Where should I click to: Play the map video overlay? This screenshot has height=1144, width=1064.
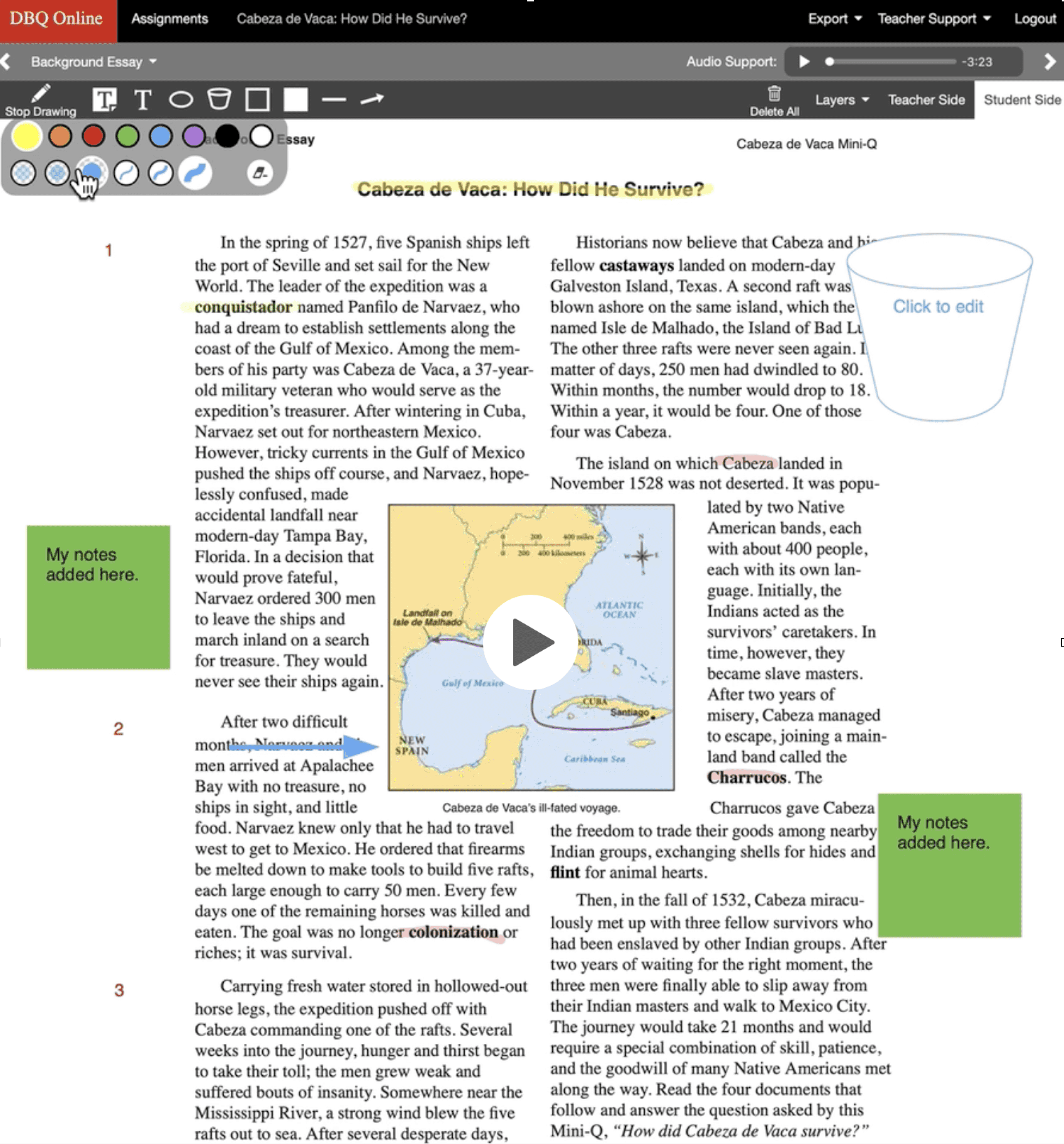click(x=530, y=642)
